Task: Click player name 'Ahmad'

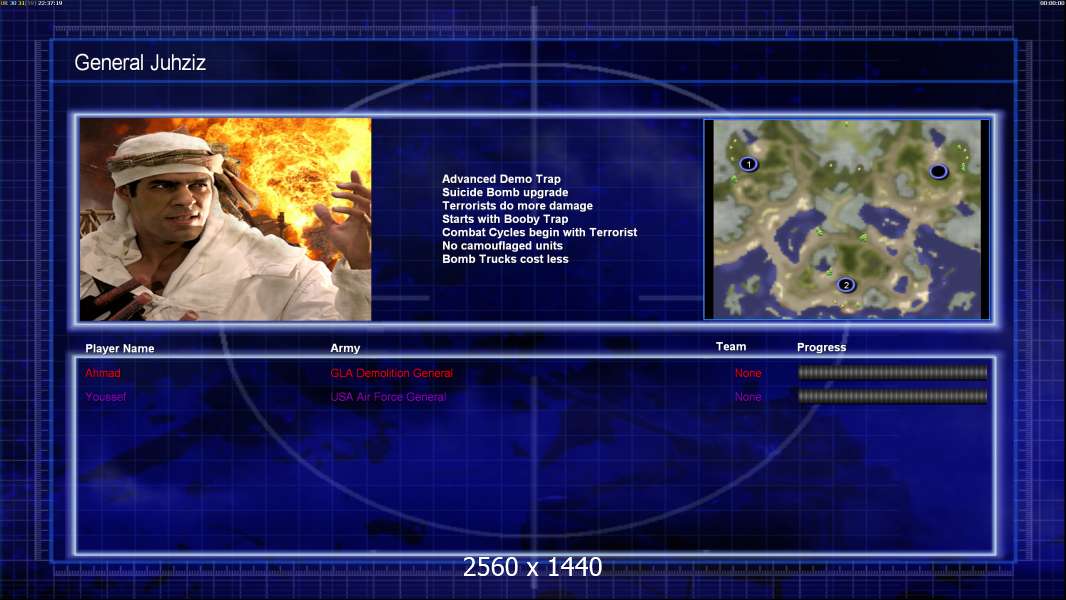Action: pos(103,373)
